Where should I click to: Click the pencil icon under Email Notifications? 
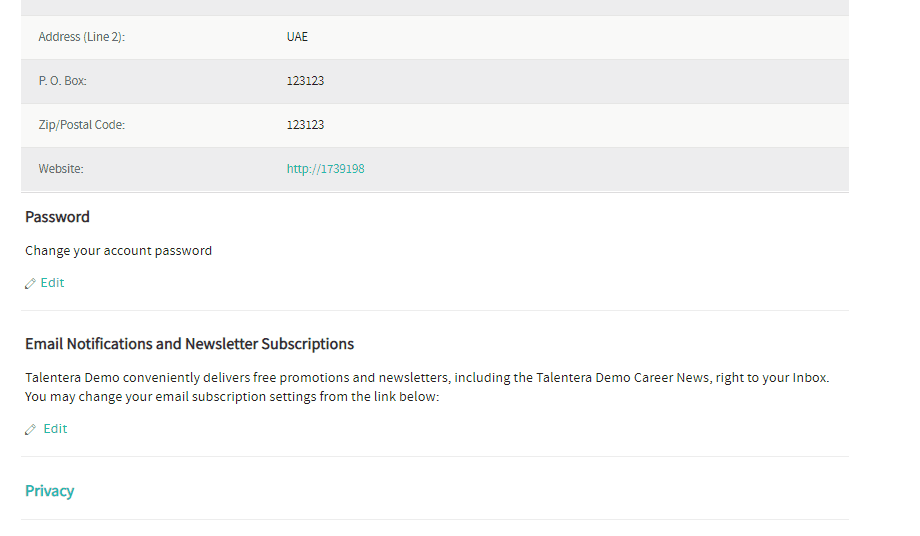[31, 430]
